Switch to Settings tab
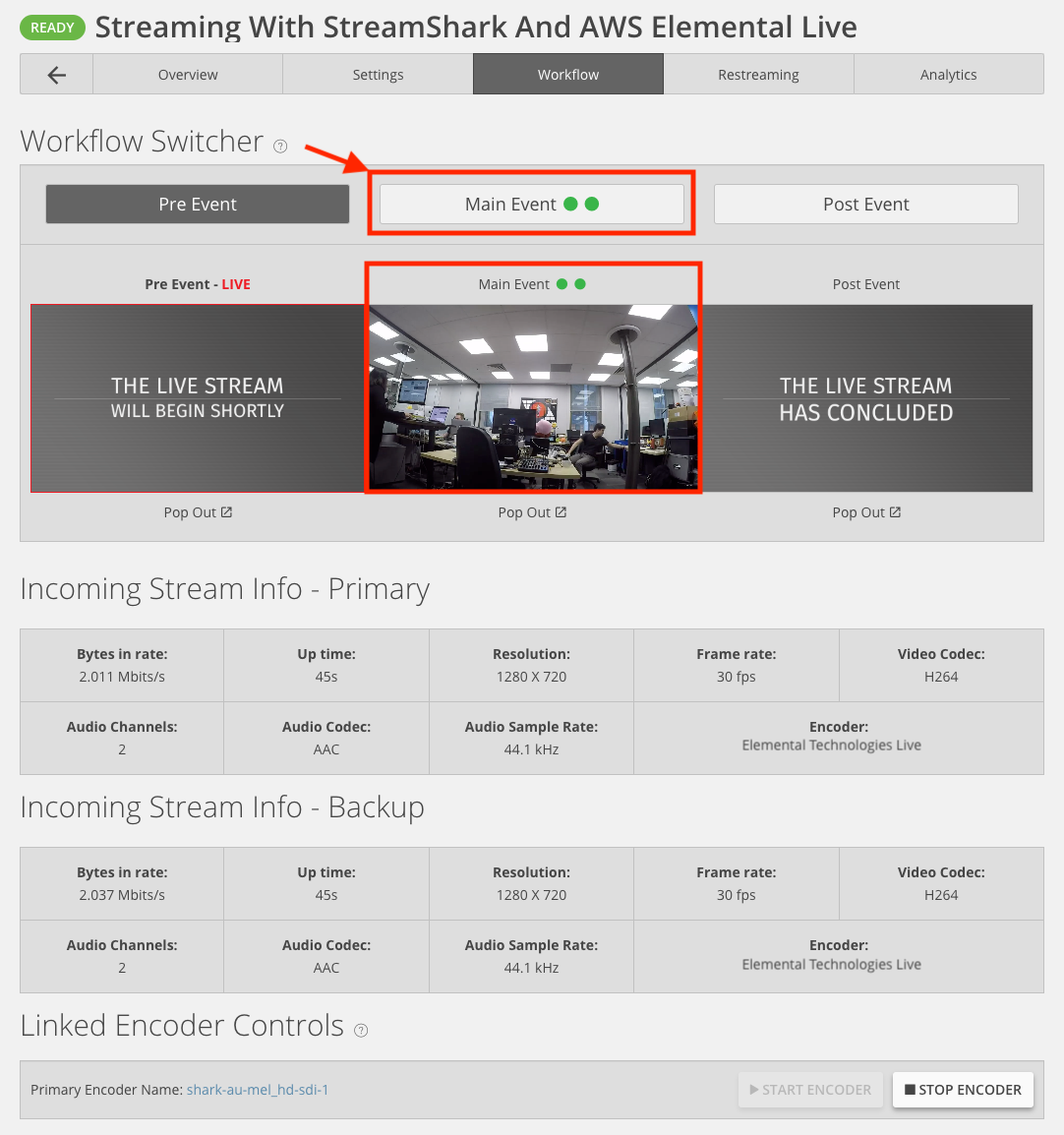1064x1135 pixels. pos(378,75)
